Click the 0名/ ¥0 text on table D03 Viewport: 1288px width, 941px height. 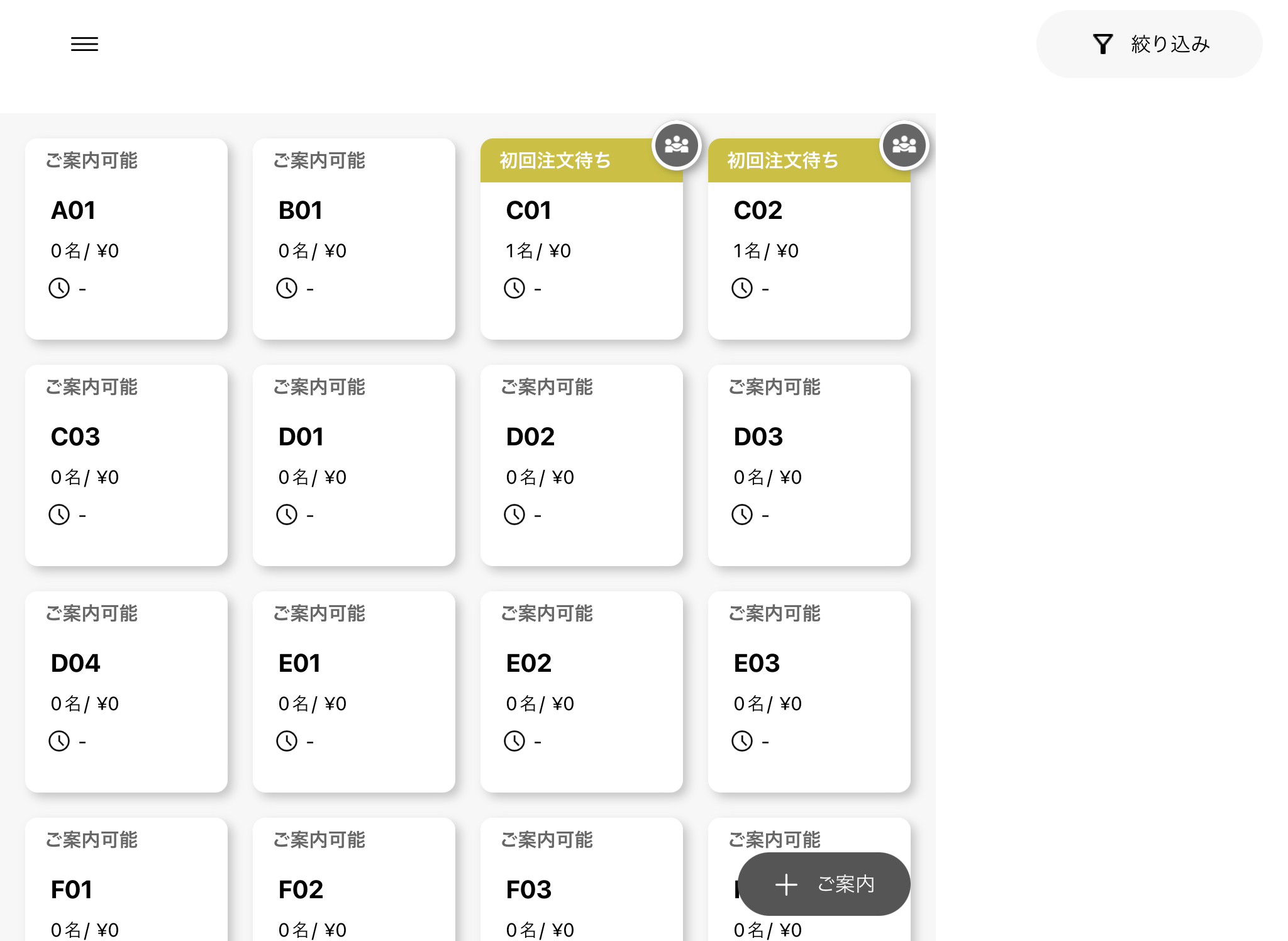[x=767, y=477]
